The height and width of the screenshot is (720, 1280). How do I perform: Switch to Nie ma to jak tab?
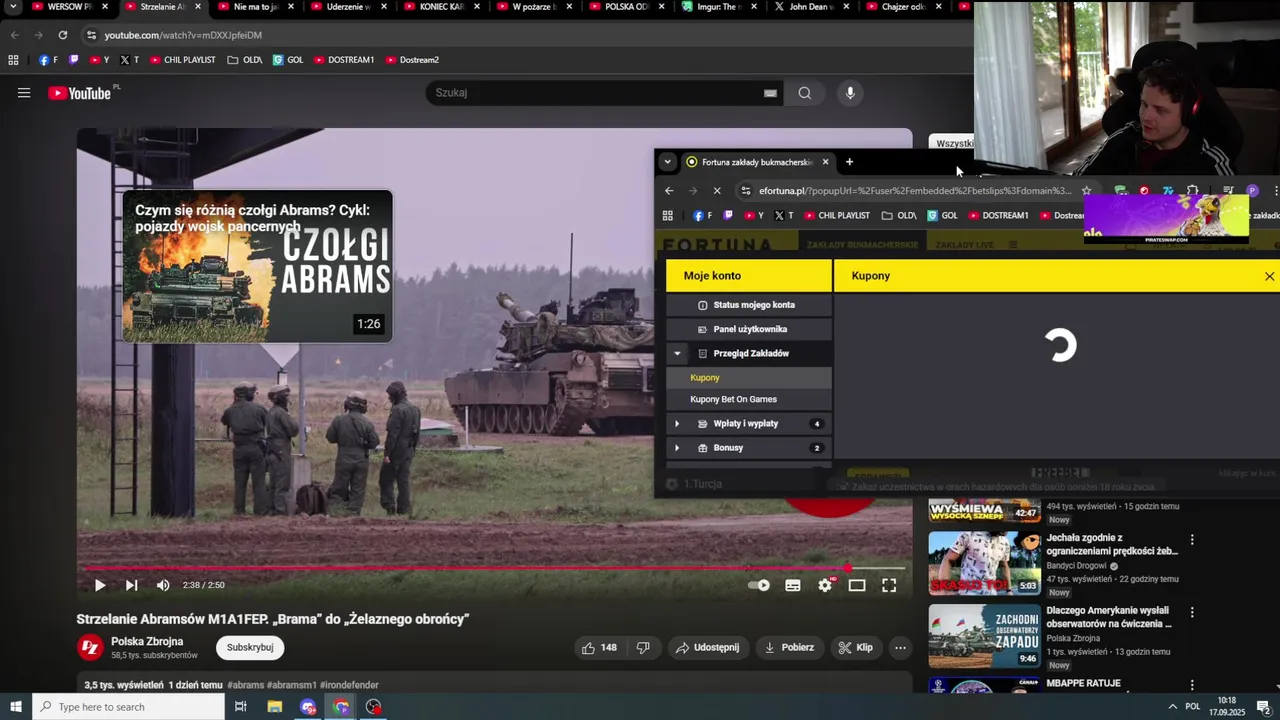(254, 7)
